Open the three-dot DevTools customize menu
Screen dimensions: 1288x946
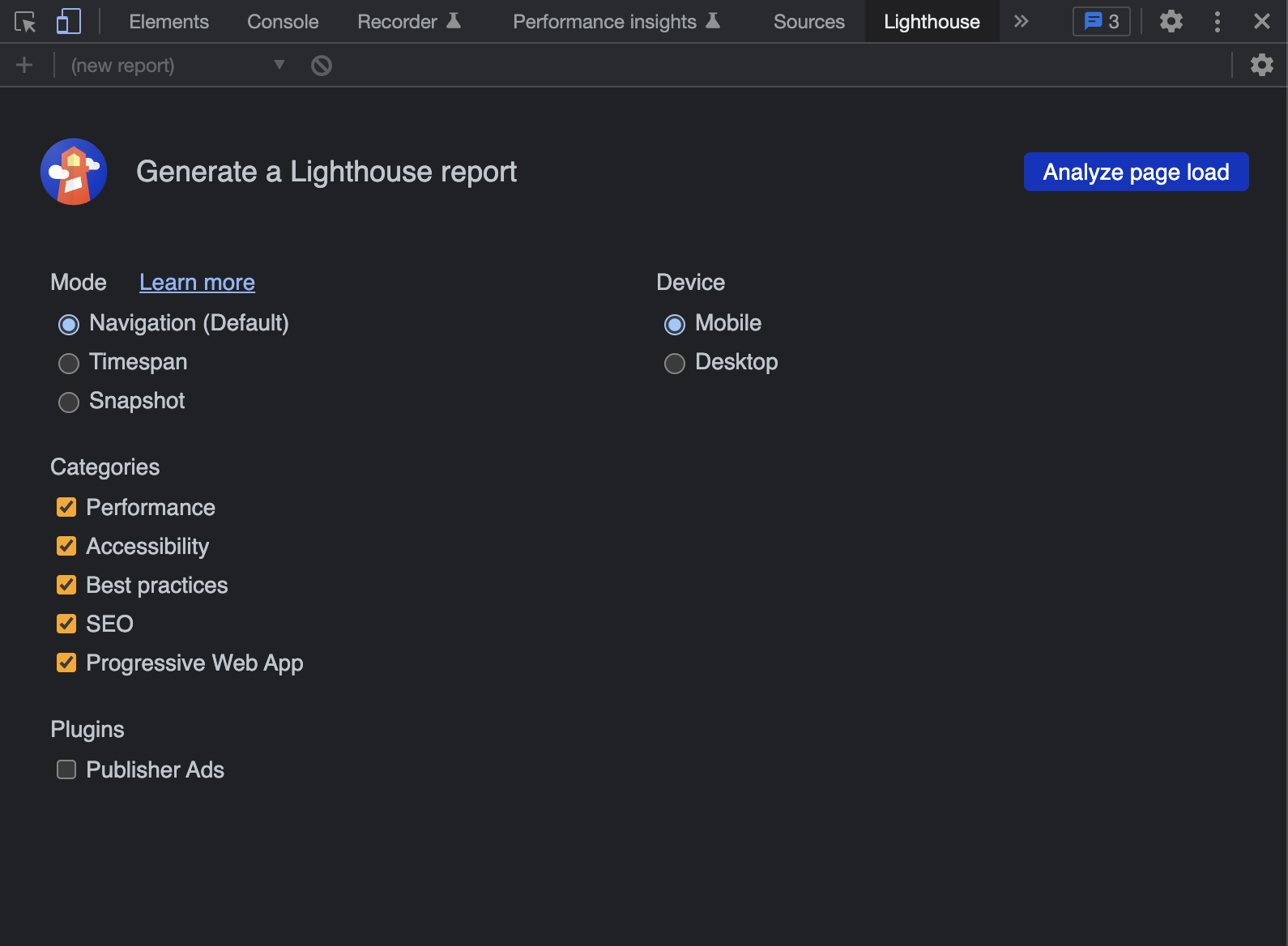tap(1217, 21)
